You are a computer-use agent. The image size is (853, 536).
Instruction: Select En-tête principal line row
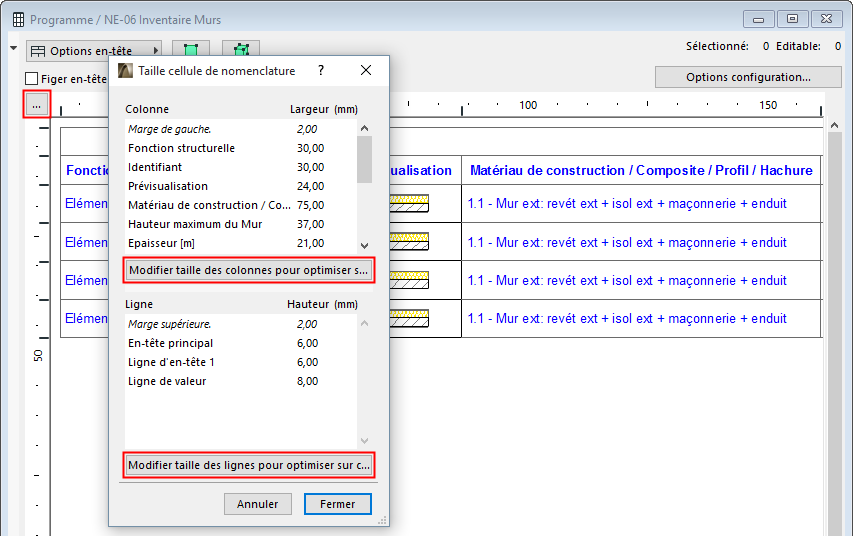(x=241, y=343)
